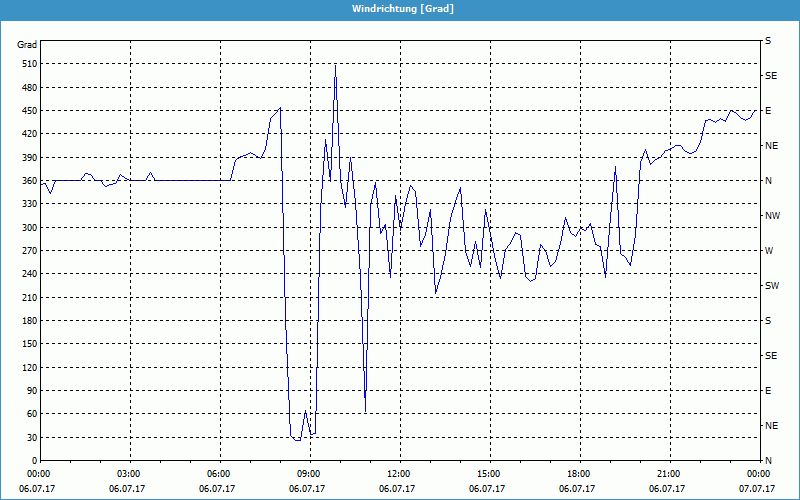The height and width of the screenshot is (500, 800).
Task: Click the 03:00 time label
Action: tap(127, 474)
